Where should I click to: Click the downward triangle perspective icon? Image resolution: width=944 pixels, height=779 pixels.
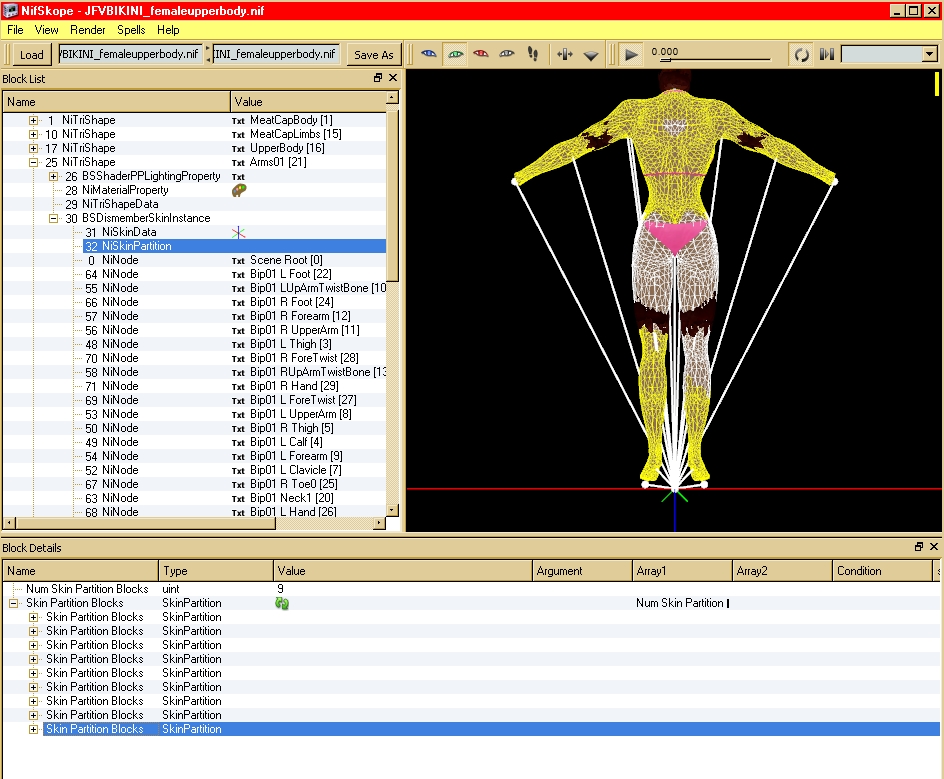(591, 55)
